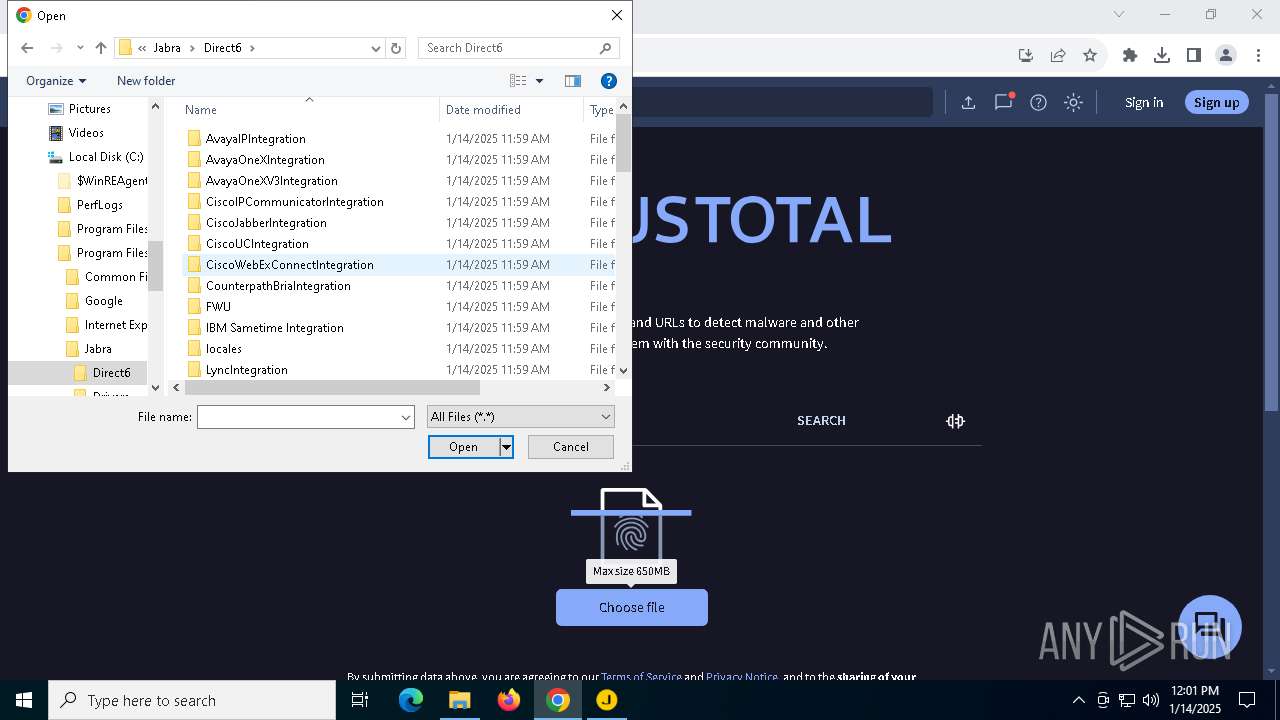
Task: Select AvayaOneXIntegration folder
Action: coord(265,160)
